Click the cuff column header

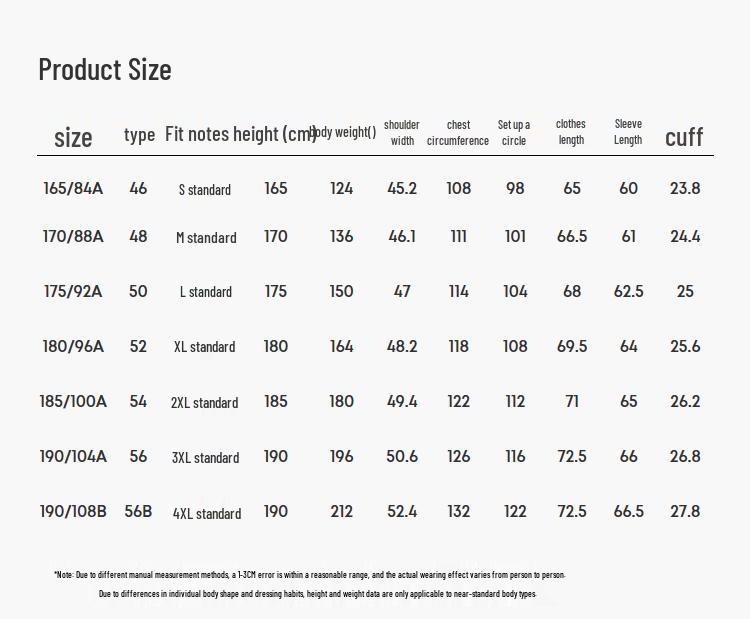[684, 137]
